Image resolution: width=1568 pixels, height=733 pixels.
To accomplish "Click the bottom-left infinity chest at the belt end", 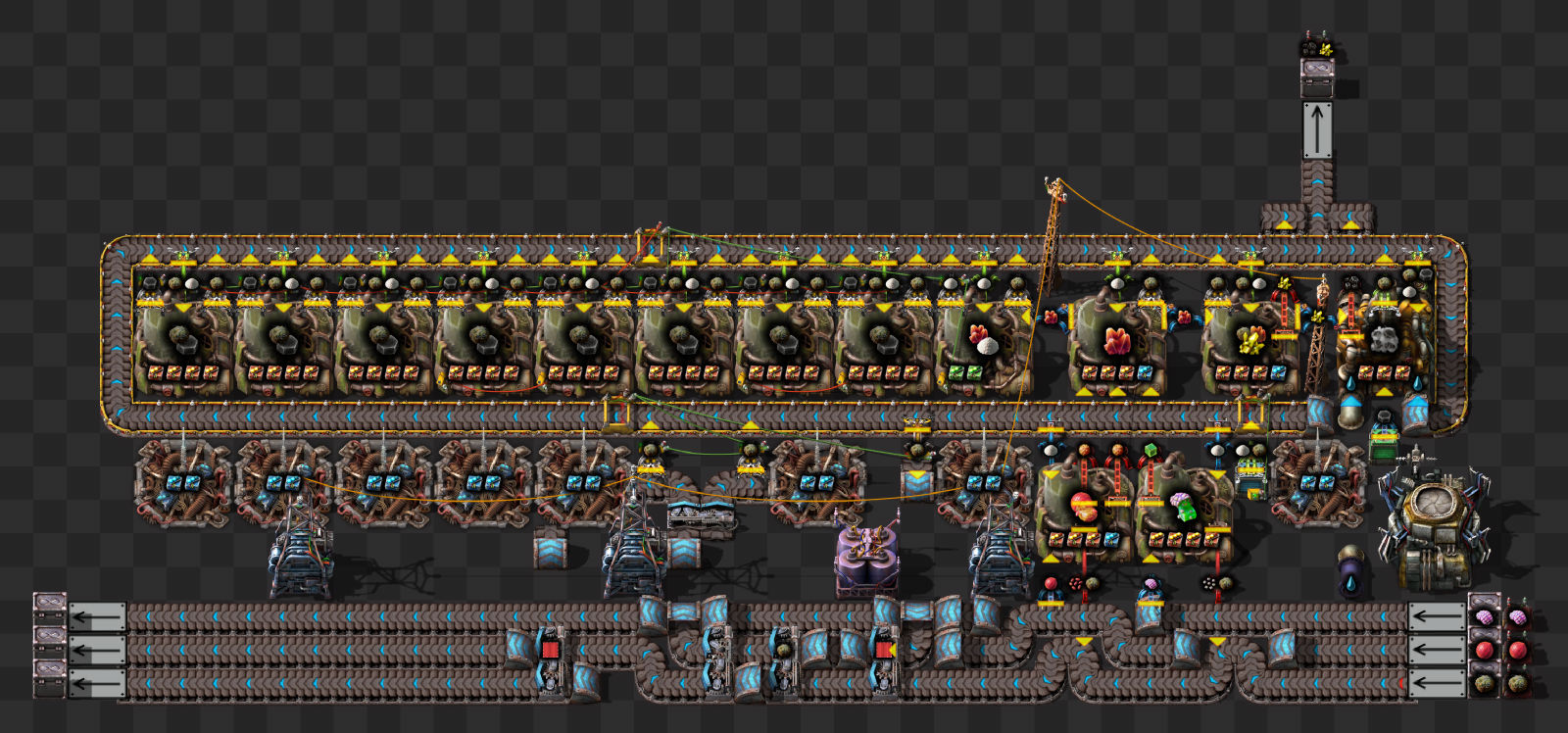I will [49, 677].
